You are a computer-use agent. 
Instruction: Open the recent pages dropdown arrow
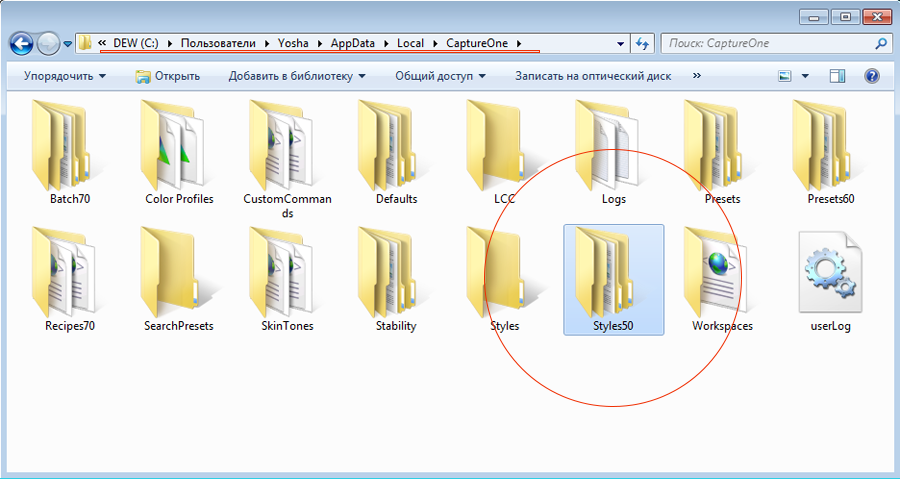coord(67,44)
